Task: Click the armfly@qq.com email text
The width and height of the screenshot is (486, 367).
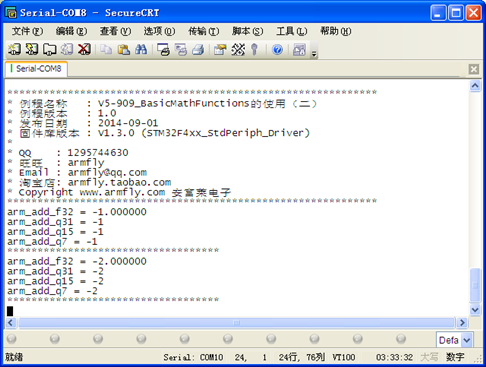Action: click(107, 173)
